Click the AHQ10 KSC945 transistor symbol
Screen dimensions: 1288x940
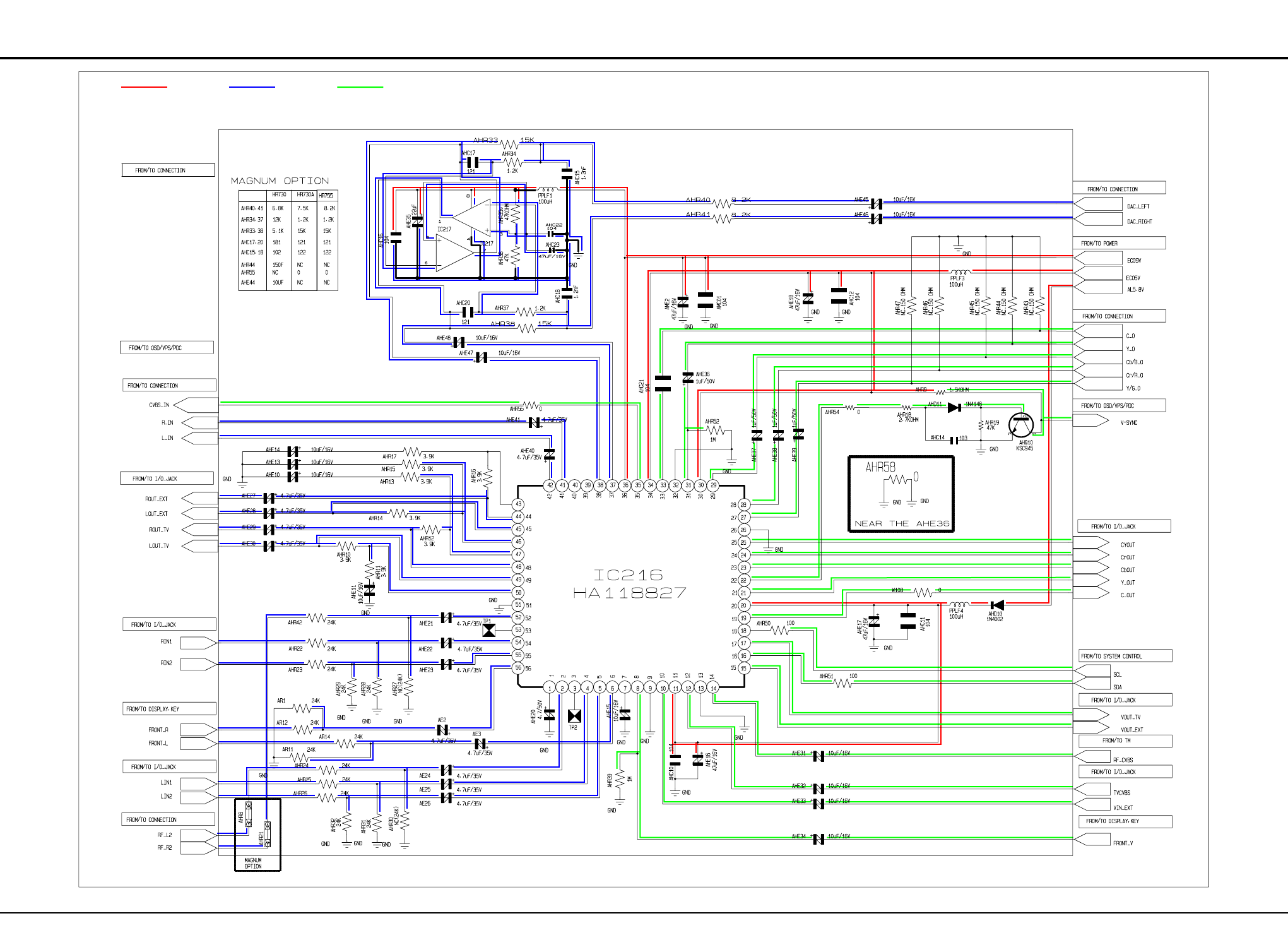pos(1020,425)
